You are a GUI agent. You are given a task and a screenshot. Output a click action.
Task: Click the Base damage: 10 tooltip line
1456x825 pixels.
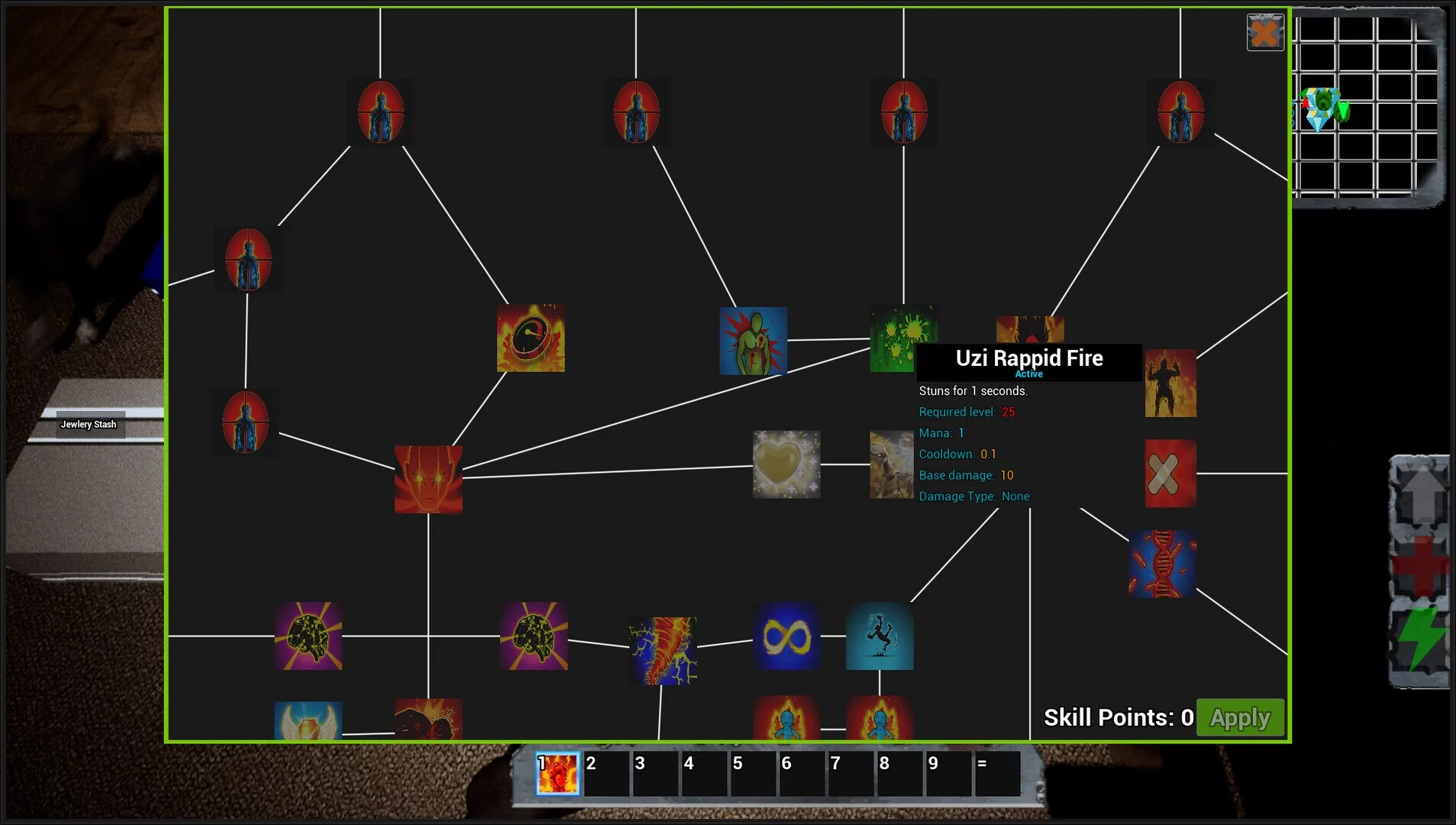(x=966, y=475)
